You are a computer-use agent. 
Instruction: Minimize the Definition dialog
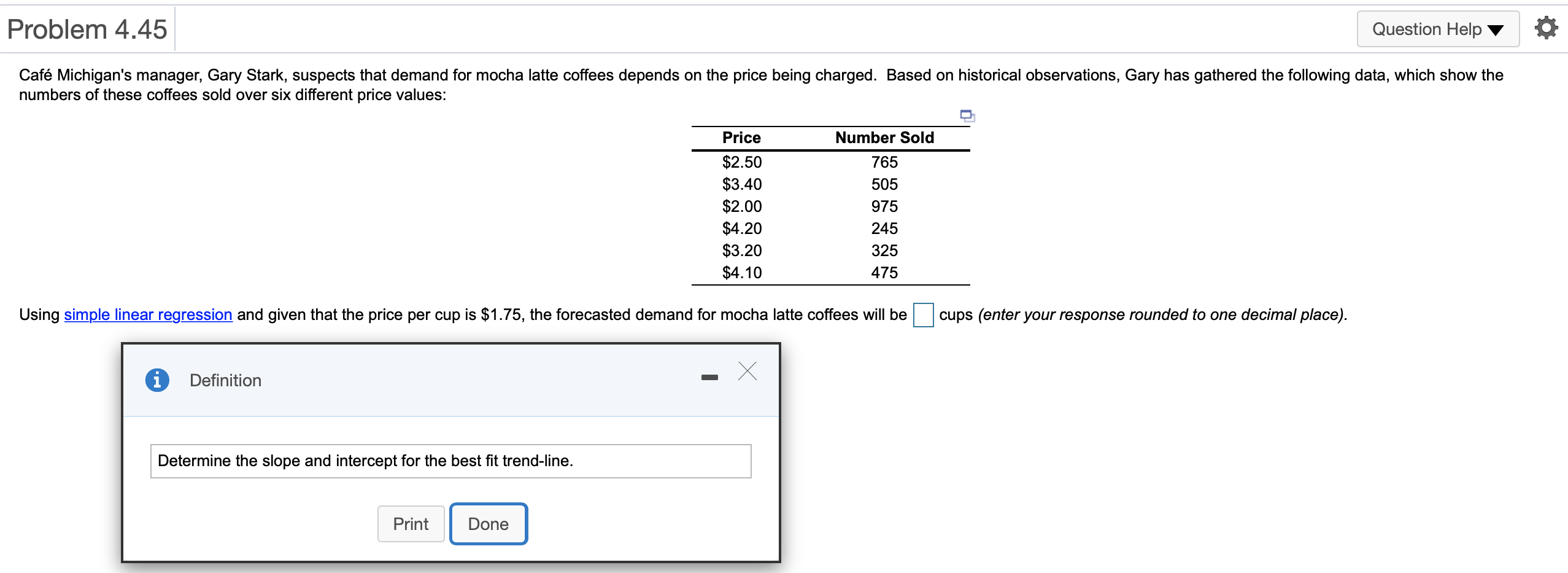click(x=709, y=377)
